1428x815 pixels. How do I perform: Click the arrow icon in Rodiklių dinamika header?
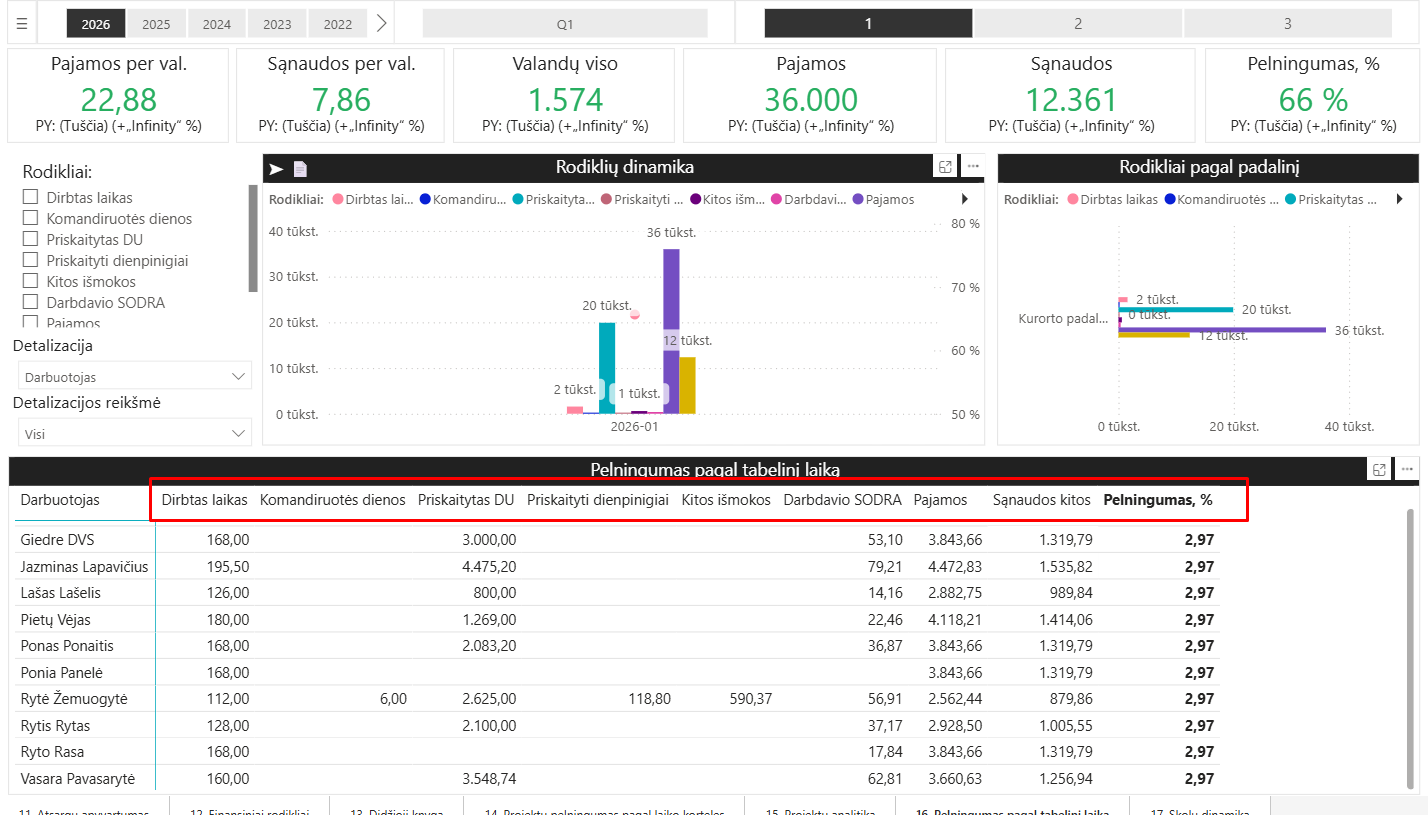tap(277, 169)
